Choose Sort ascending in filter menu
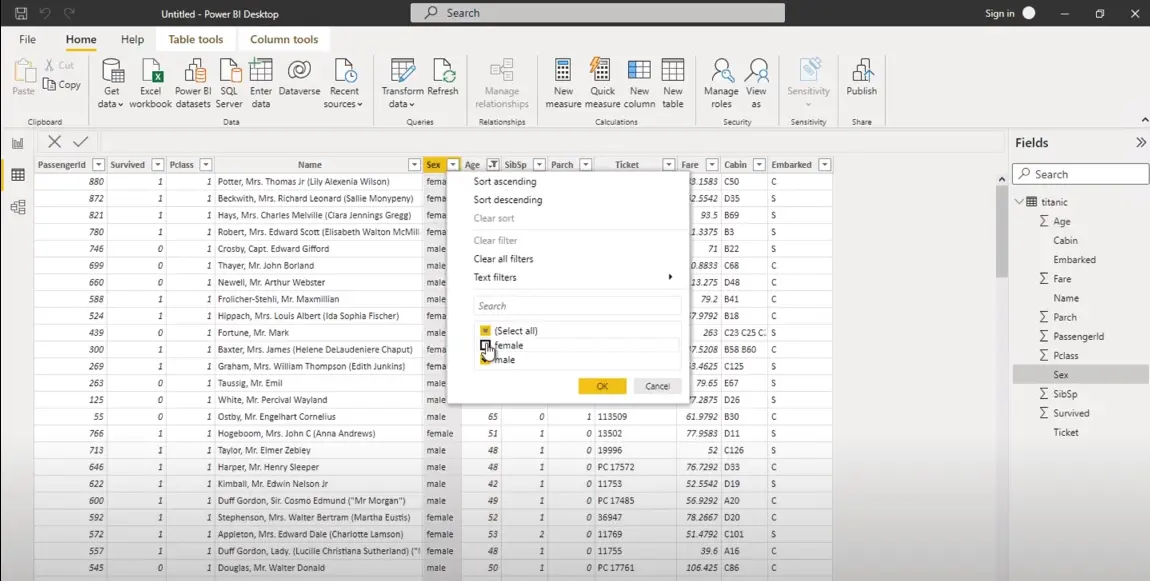Viewport: 1150px width, 581px height. click(505, 181)
